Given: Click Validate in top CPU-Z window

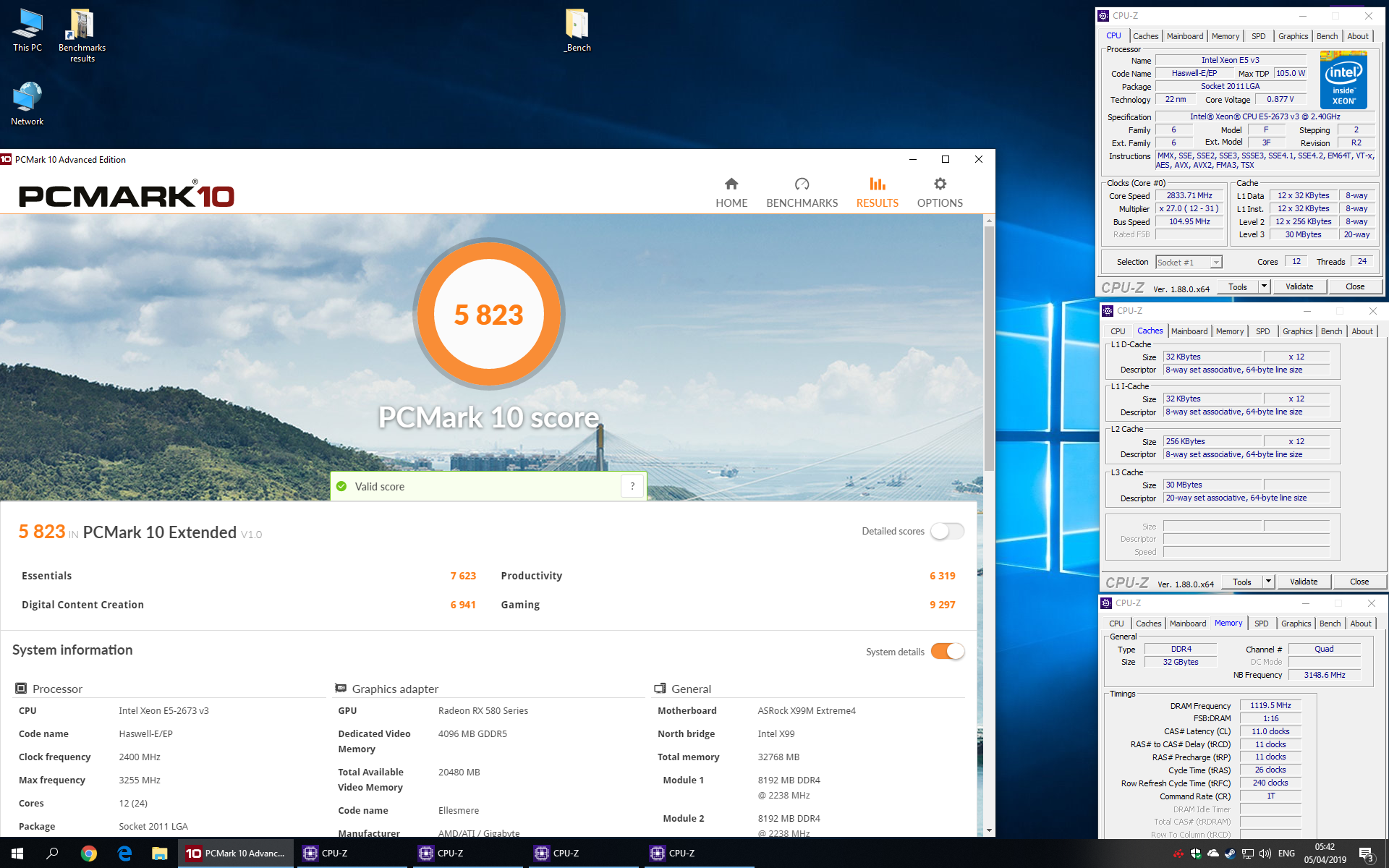Looking at the screenshot, I should (1299, 286).
